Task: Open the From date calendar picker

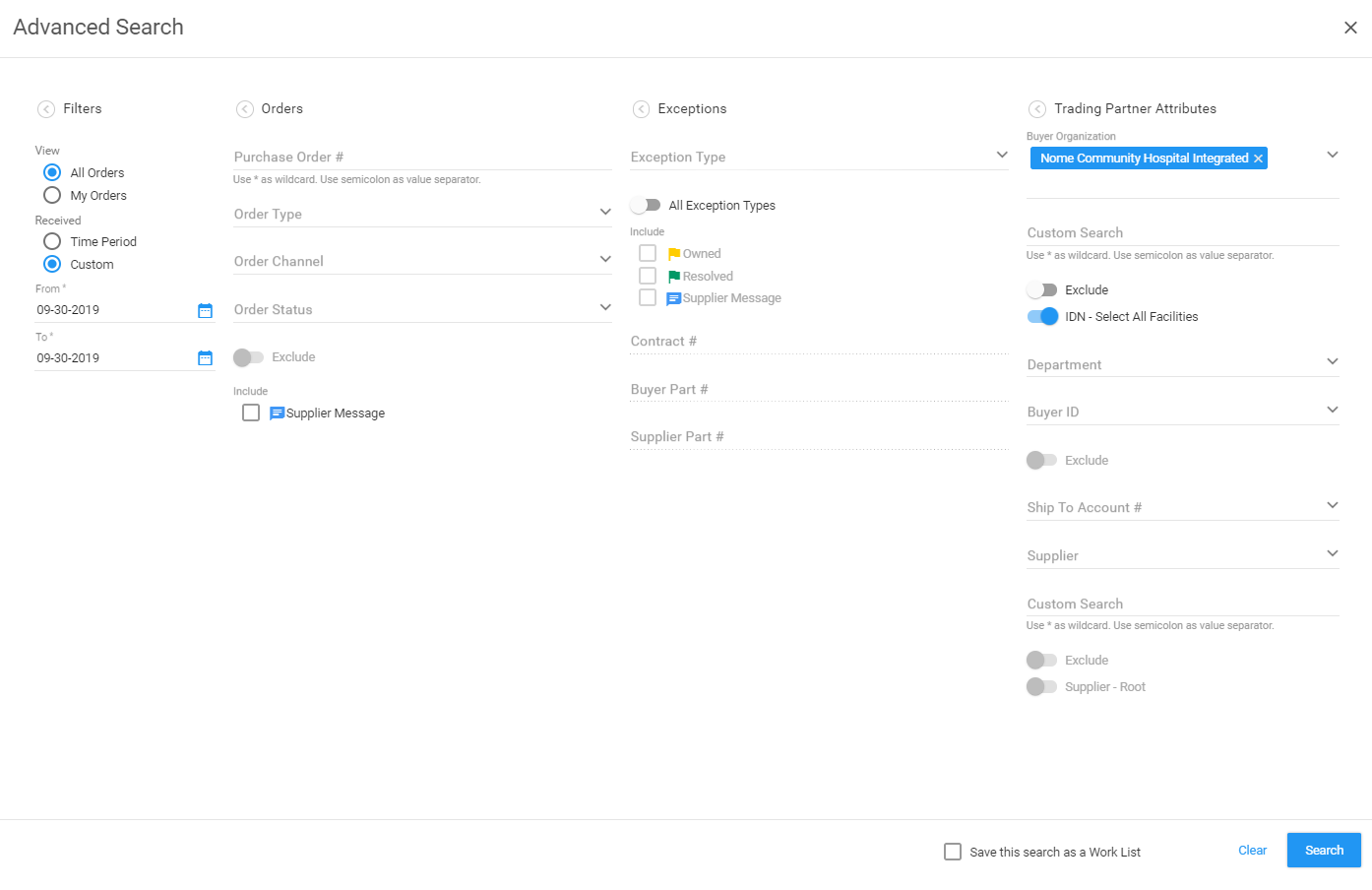Action: click(205, 311)
